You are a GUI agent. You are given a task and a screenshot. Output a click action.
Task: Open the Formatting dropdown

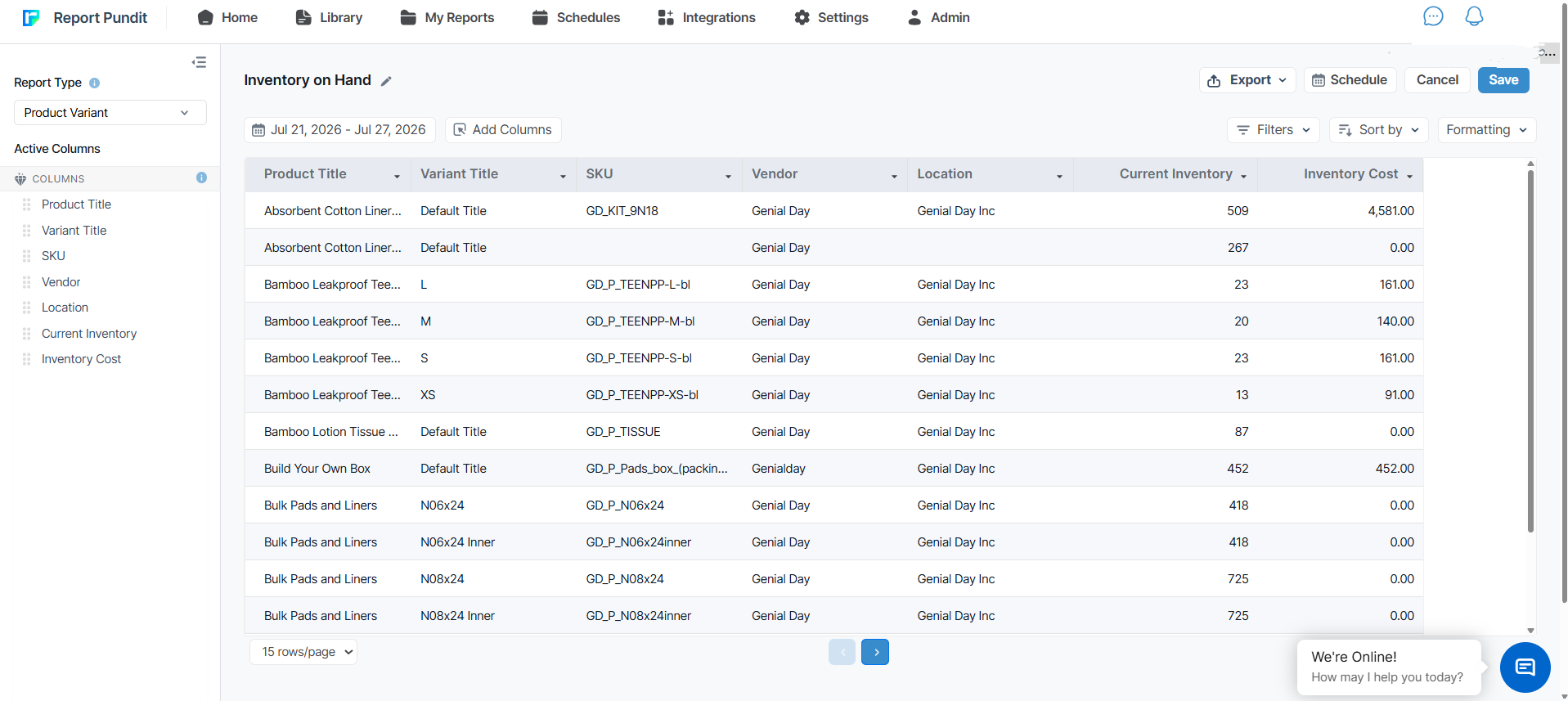pyautogui.click(x=1487, y=130)
